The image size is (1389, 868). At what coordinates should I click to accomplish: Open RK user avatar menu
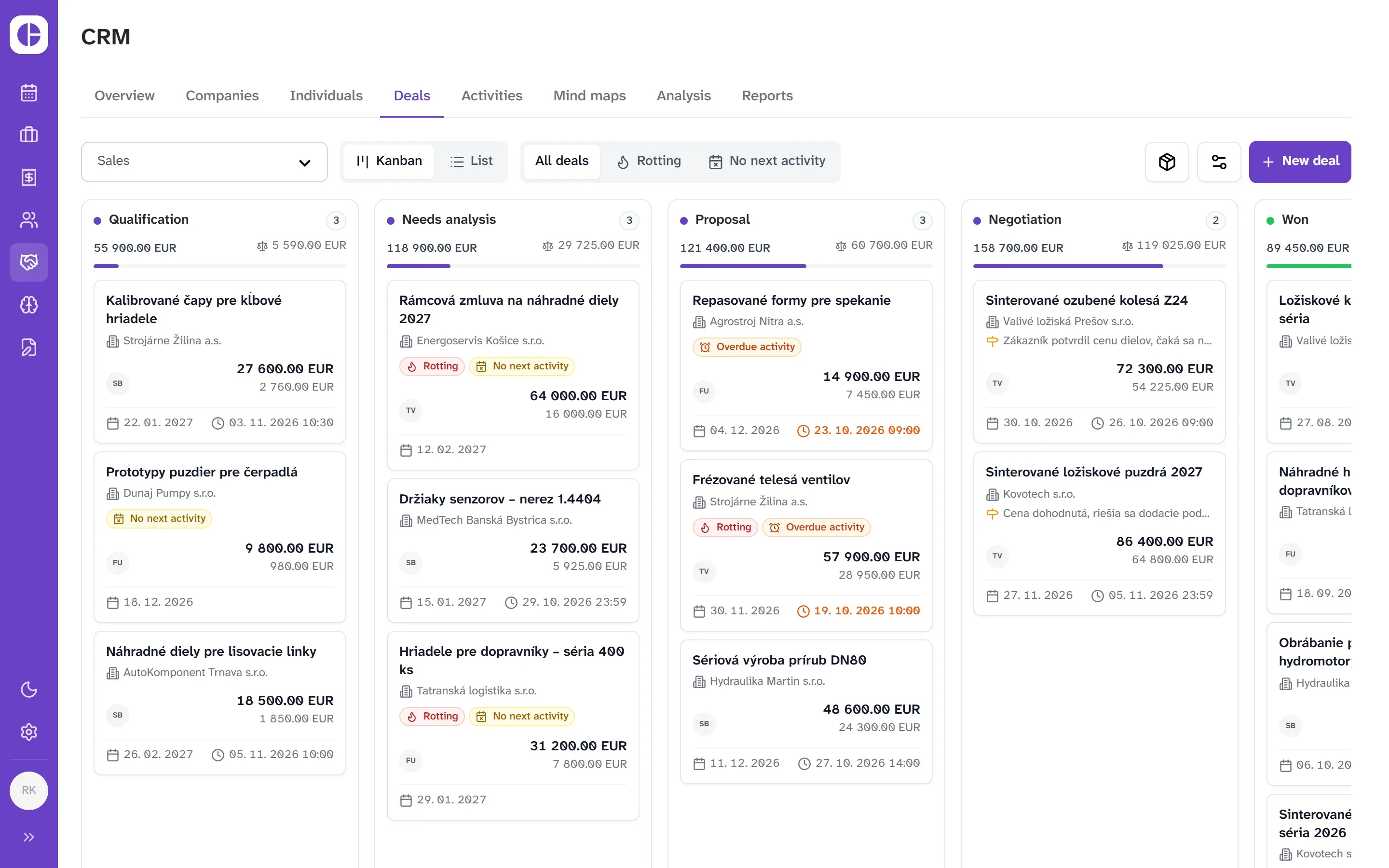[29, 790]
